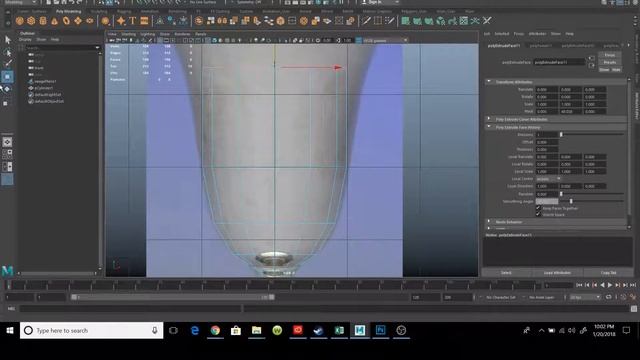
Task: Activate the Lasso select tool in toolbox
Action: pyautogui.click(x=7, y=52)
